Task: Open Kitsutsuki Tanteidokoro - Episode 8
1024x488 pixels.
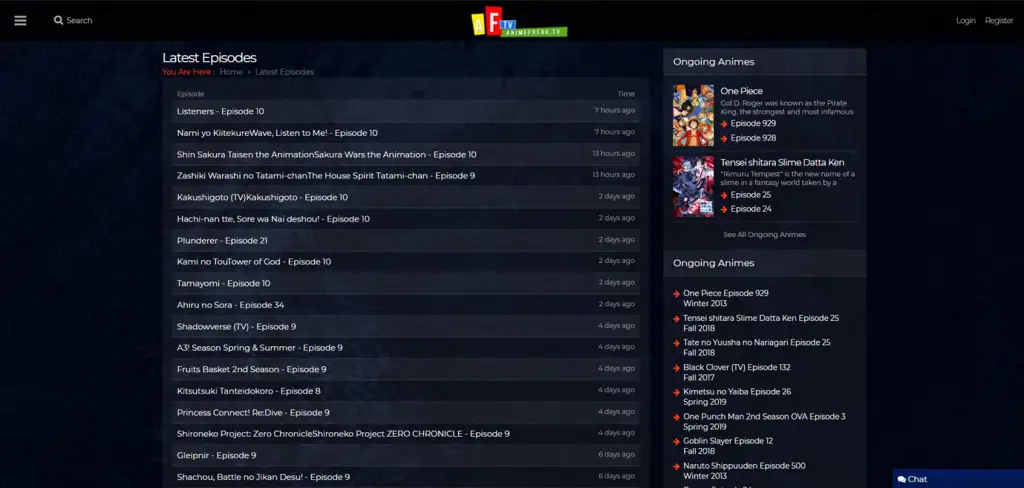Action: (x=249, y=391)
